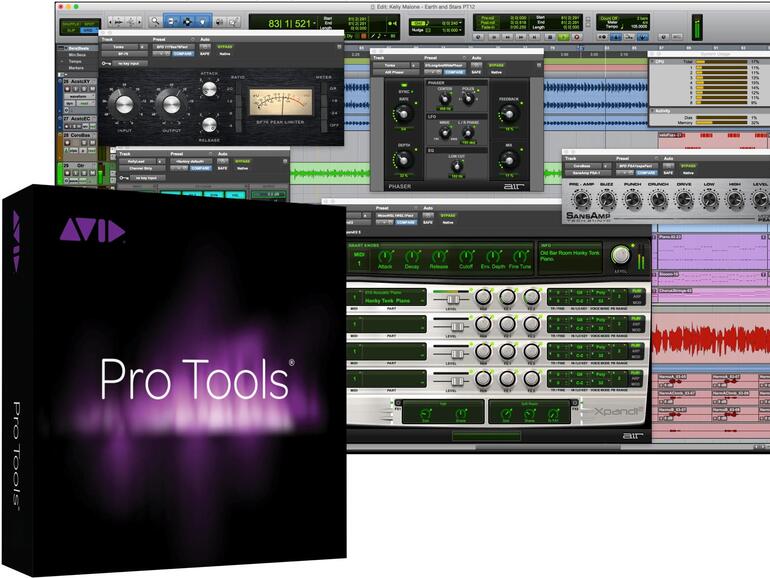Bypass the SansAmp PSA-1 plugin
Screen dimensions: 770x578
click(688, 166)
